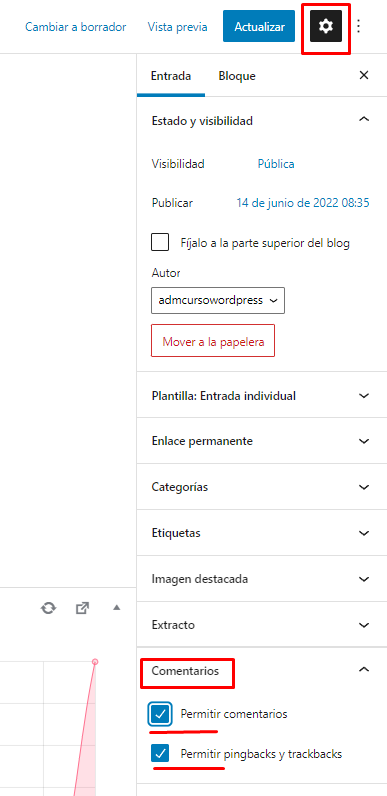
Task: Open the three-dot options menu
Action: click(359, 26)
